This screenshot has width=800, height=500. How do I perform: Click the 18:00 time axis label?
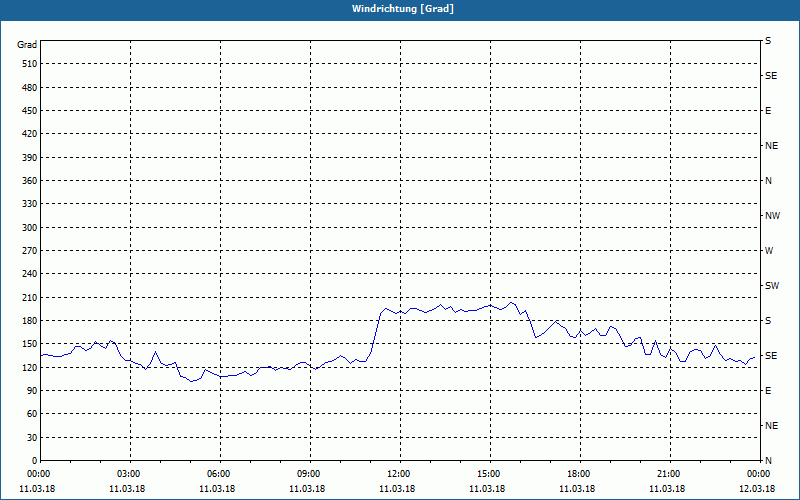click(x=580, y=474)
